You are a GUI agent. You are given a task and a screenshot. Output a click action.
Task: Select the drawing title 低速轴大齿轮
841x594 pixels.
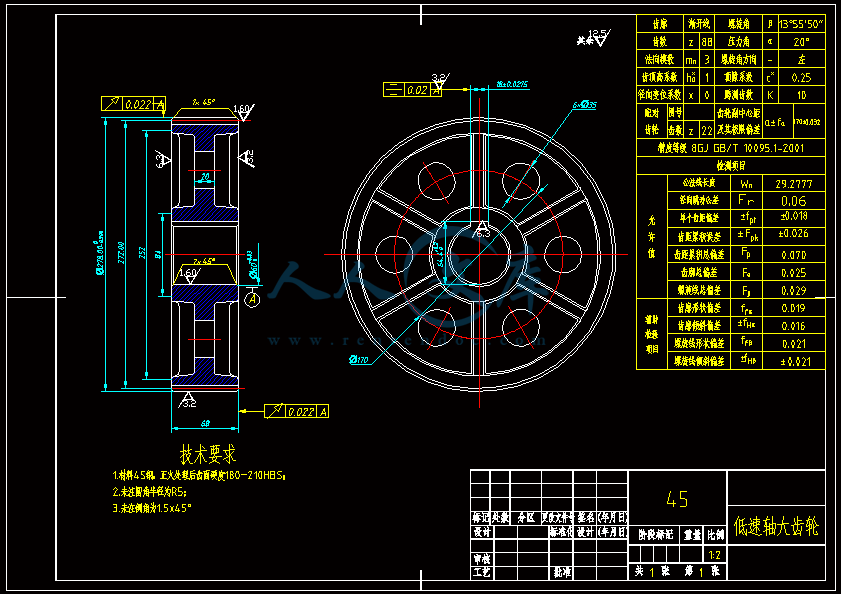776,526
